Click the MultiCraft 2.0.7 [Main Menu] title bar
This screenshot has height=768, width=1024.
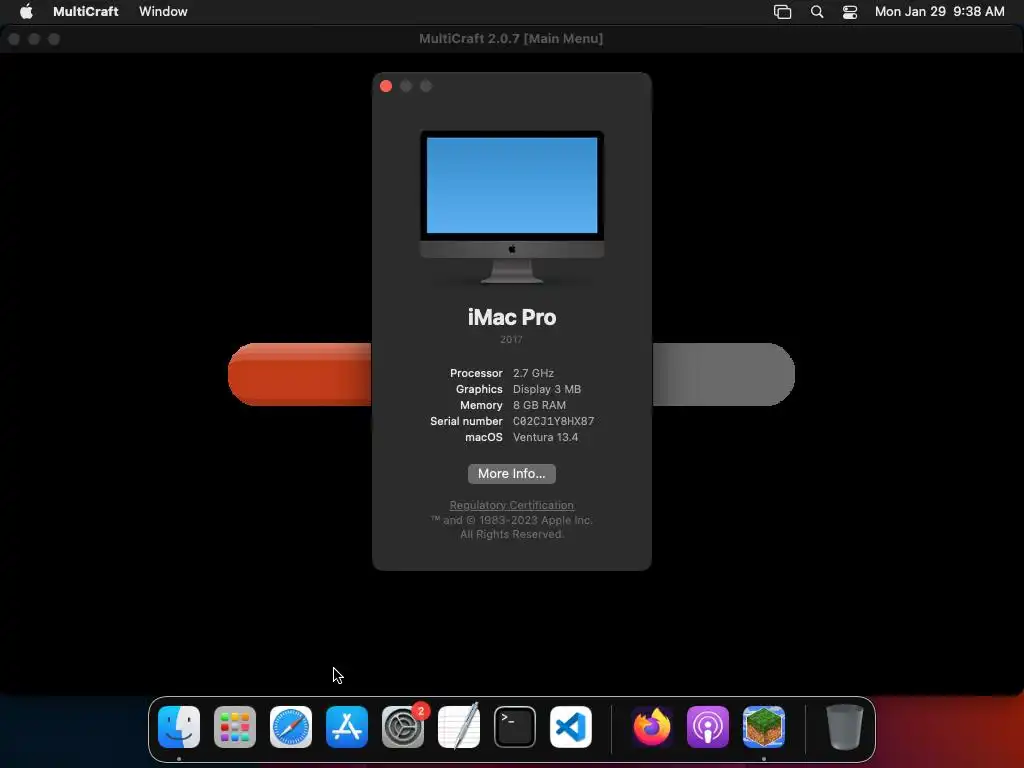coord(511,39)
